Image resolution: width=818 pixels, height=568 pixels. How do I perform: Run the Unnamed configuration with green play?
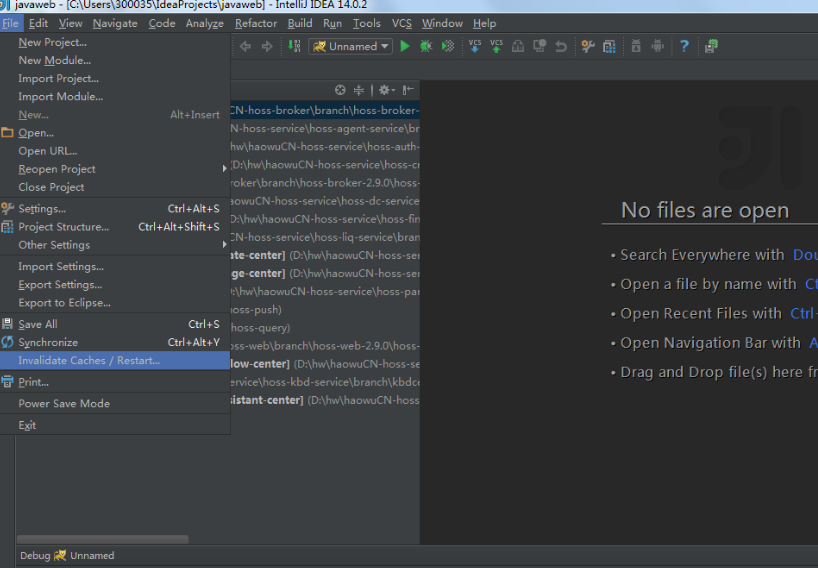tap(405, 46)
